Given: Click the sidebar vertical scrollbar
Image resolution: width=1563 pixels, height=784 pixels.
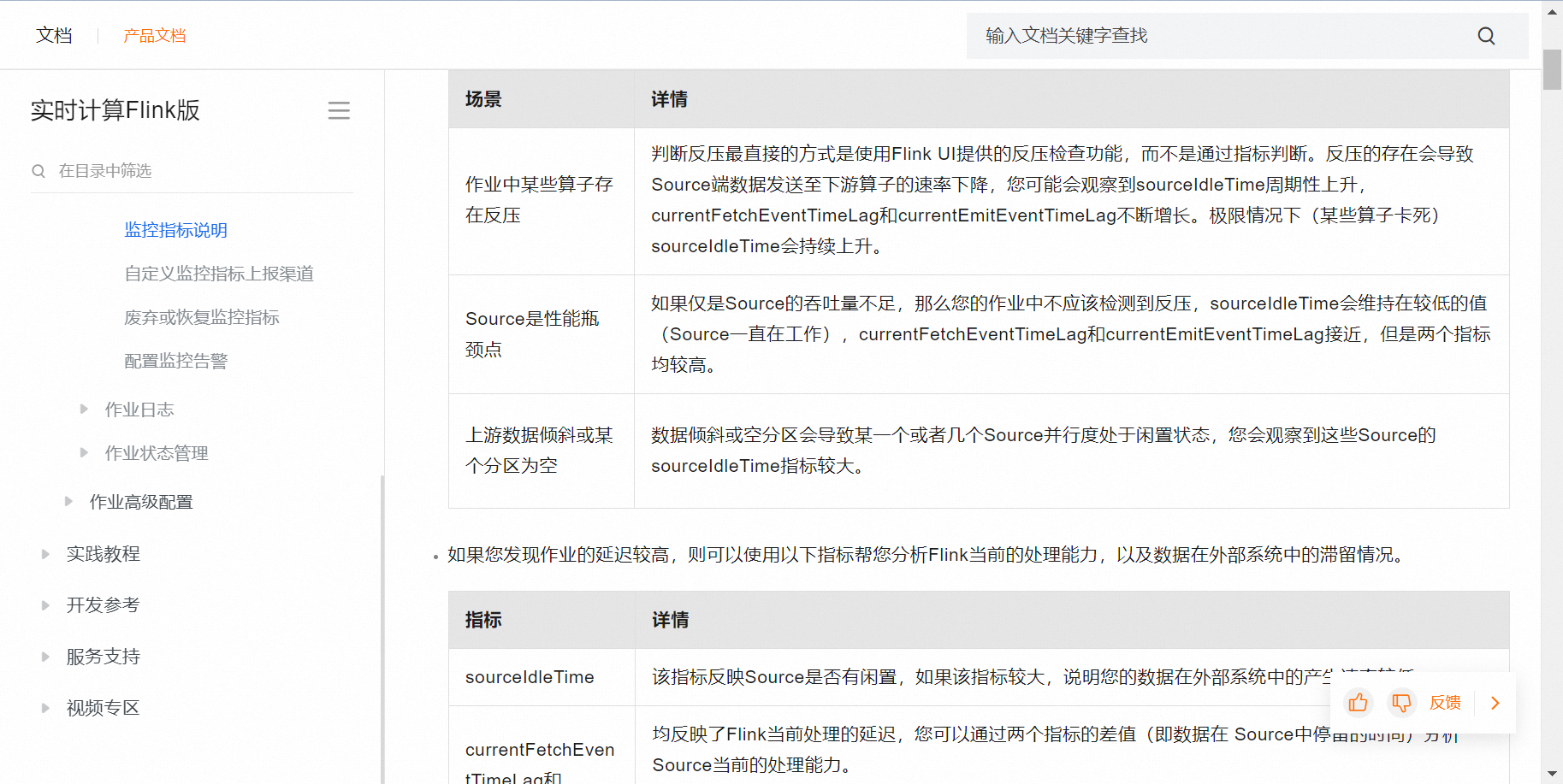Looking at the screenshot, I should coord(382,628).
